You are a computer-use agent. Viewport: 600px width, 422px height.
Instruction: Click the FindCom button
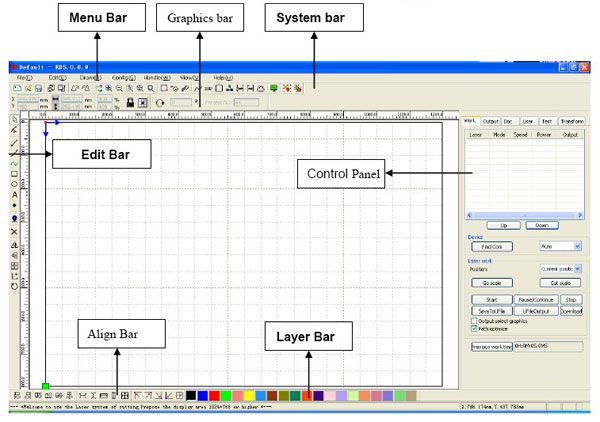tap(492, 247)
